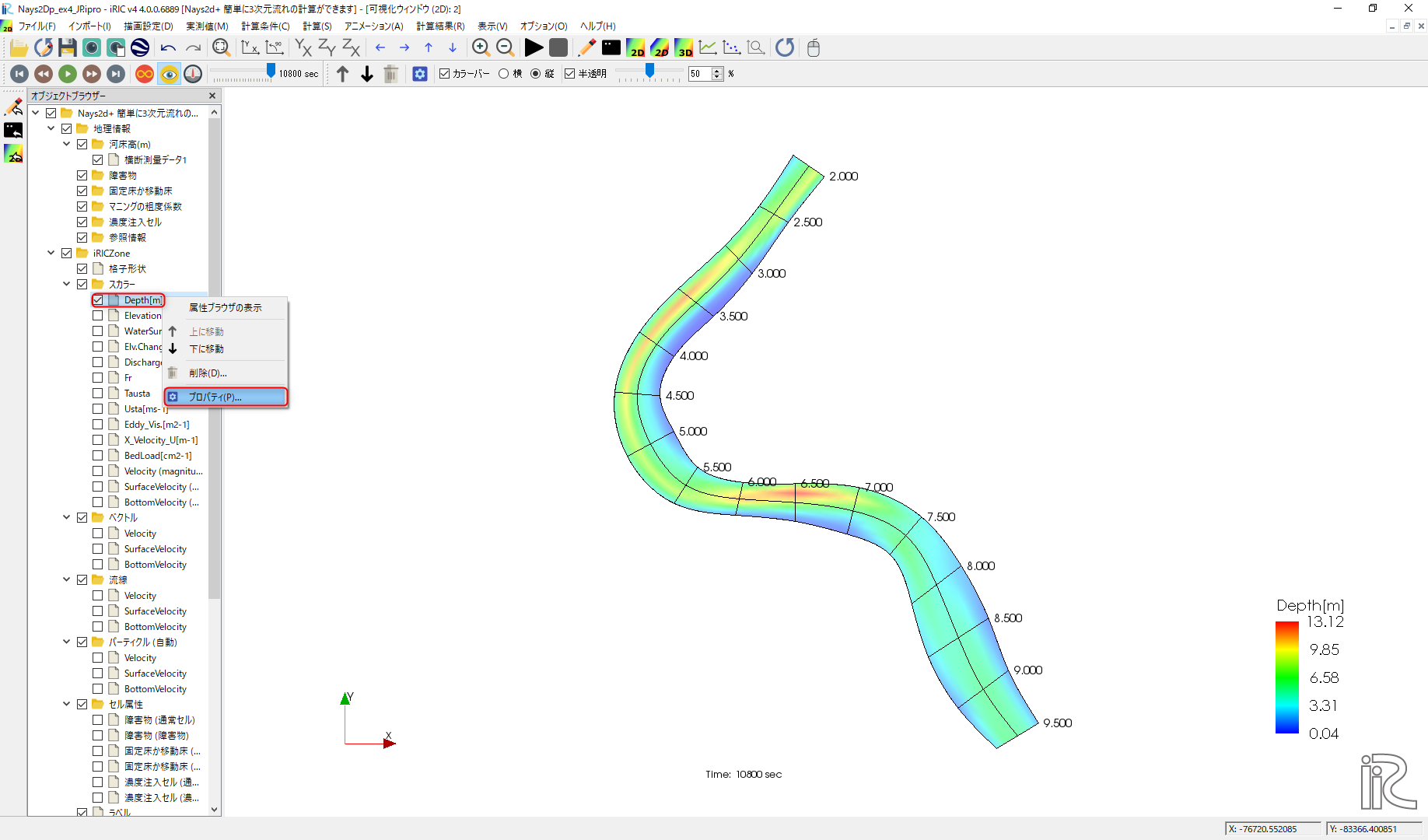The width and height of the screenshot is (1428, 840).
Task: Open the ヘルプ(H) menu
Action: (x=598, y=26)
